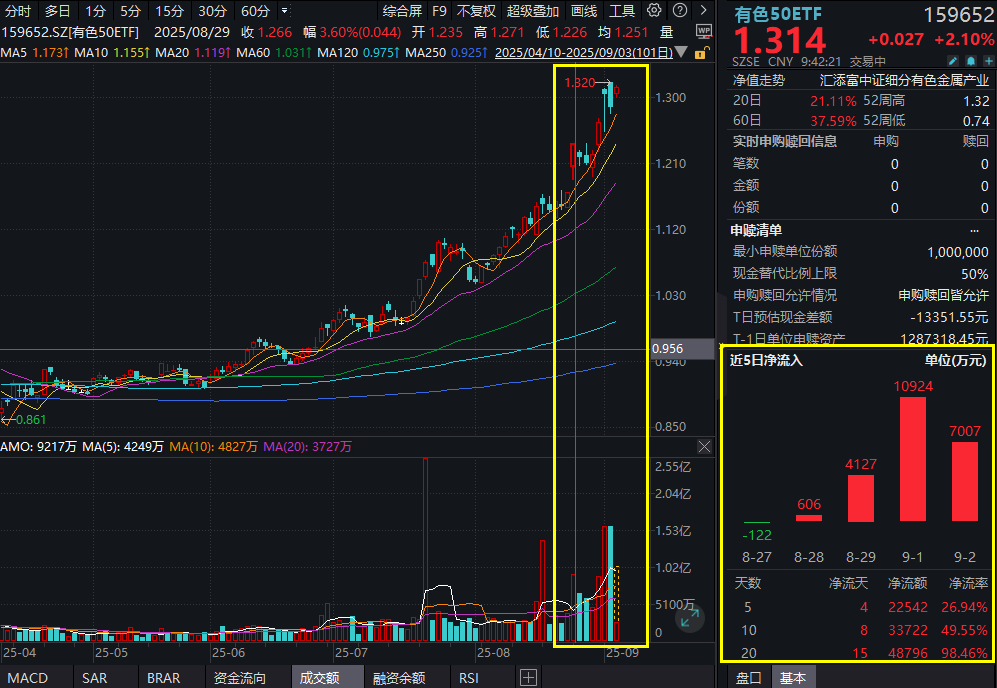The height and width of the screenshot is (688, 997).
Task: Click the help question mark icon
Action: [x=680, y=9]
